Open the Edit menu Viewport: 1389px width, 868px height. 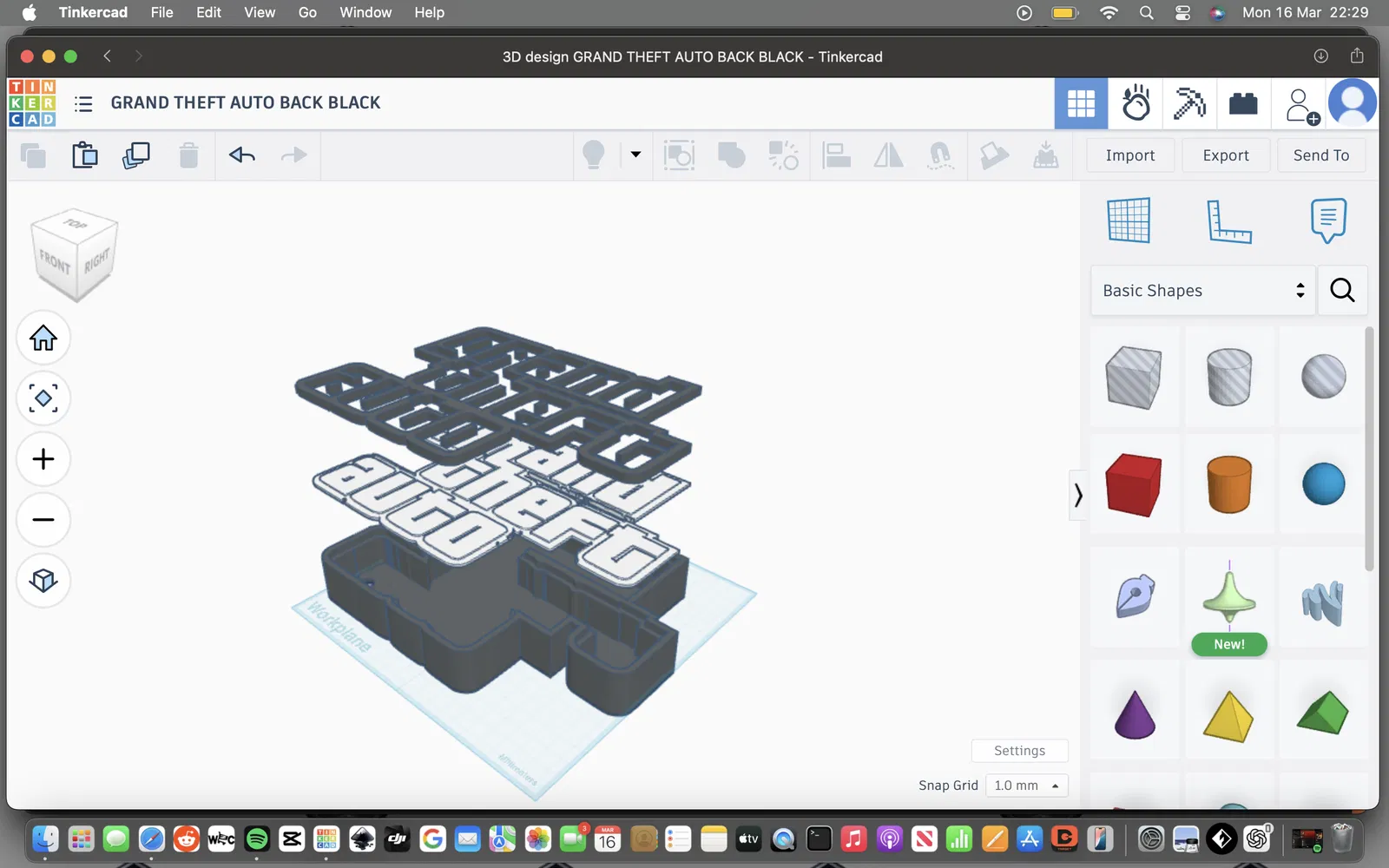click(208, 12)
